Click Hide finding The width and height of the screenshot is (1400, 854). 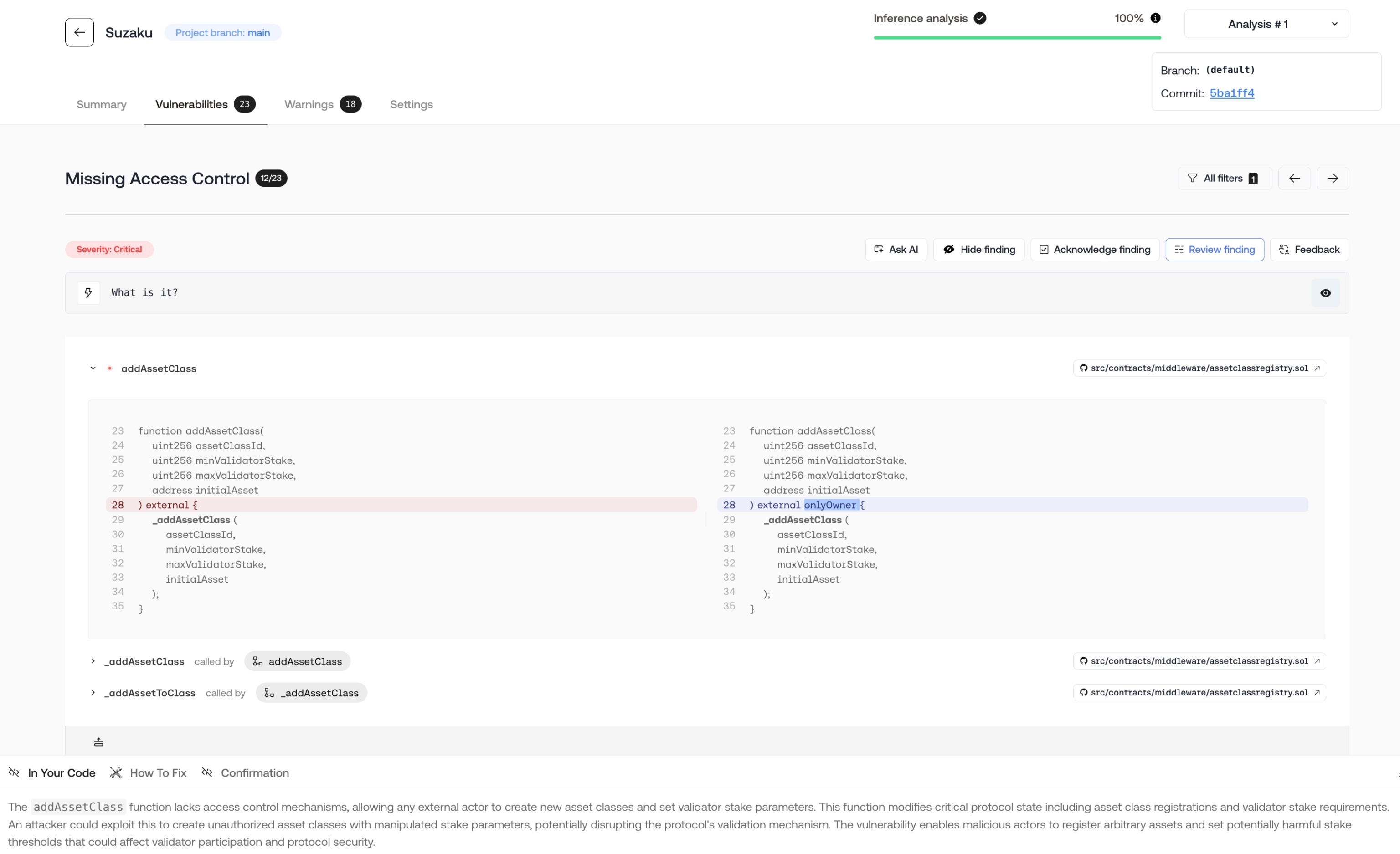pos(978,249)
